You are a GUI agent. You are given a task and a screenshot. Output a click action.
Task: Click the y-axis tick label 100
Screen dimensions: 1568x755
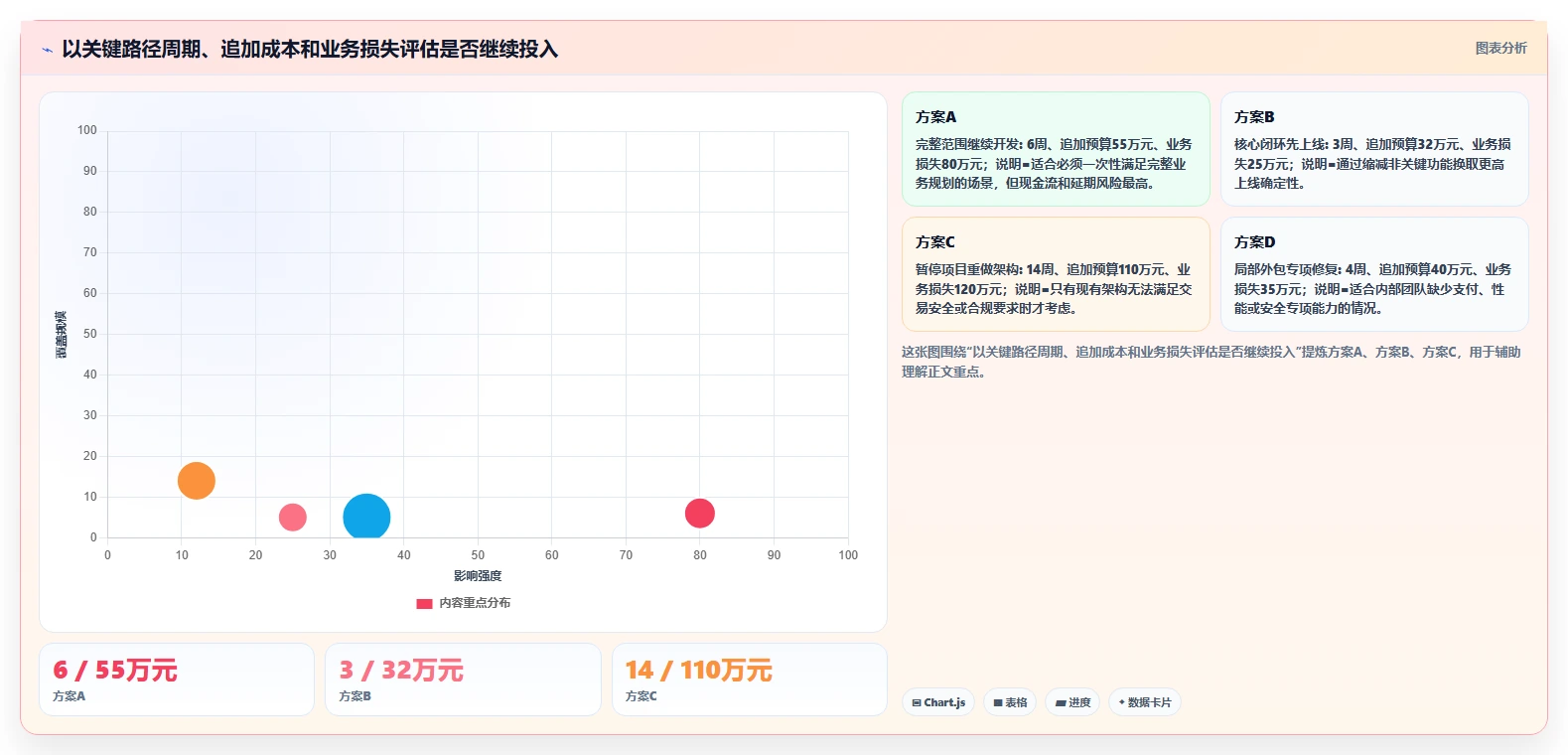87,130
